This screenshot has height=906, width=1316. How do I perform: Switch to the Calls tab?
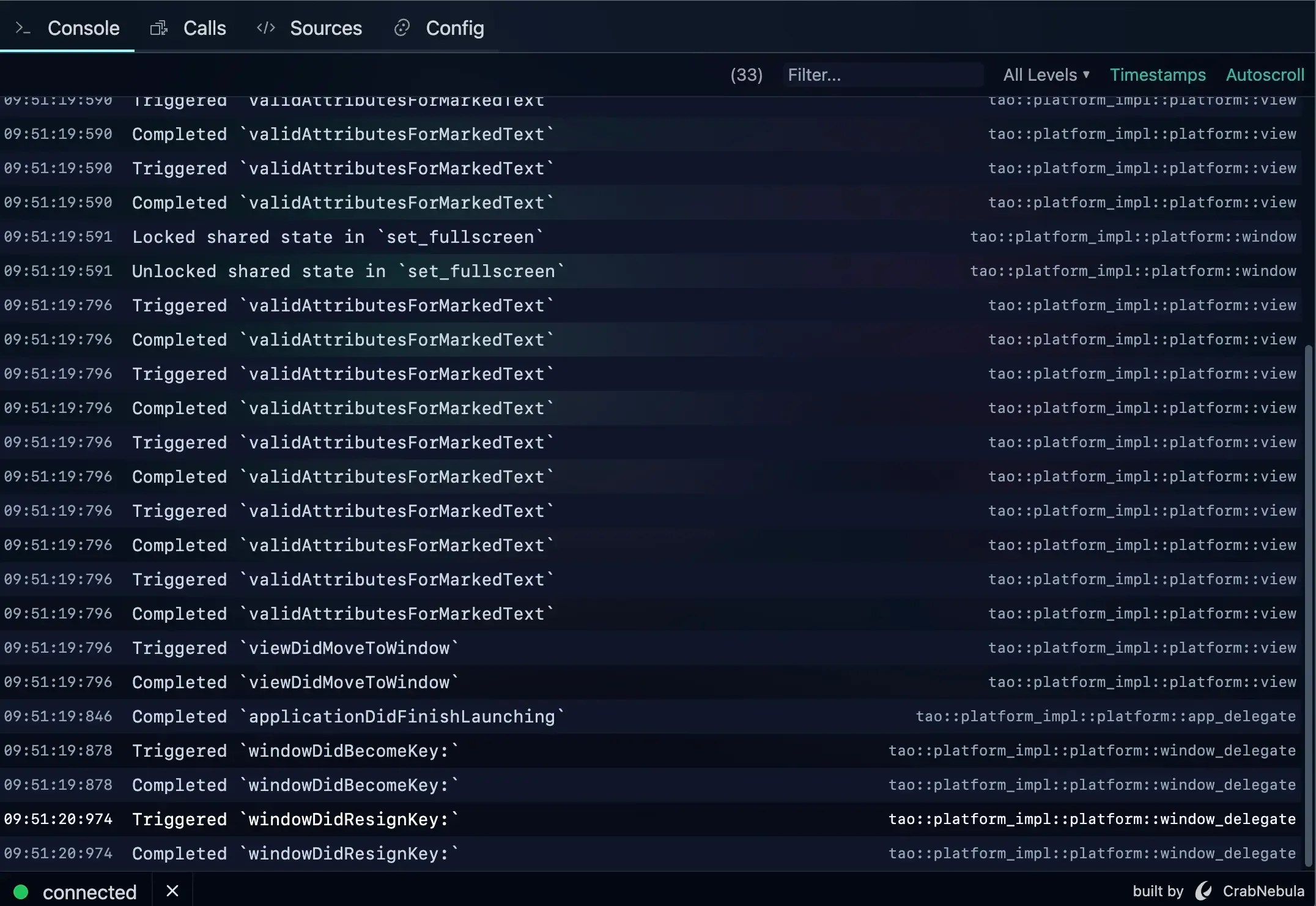coord(204,28)
